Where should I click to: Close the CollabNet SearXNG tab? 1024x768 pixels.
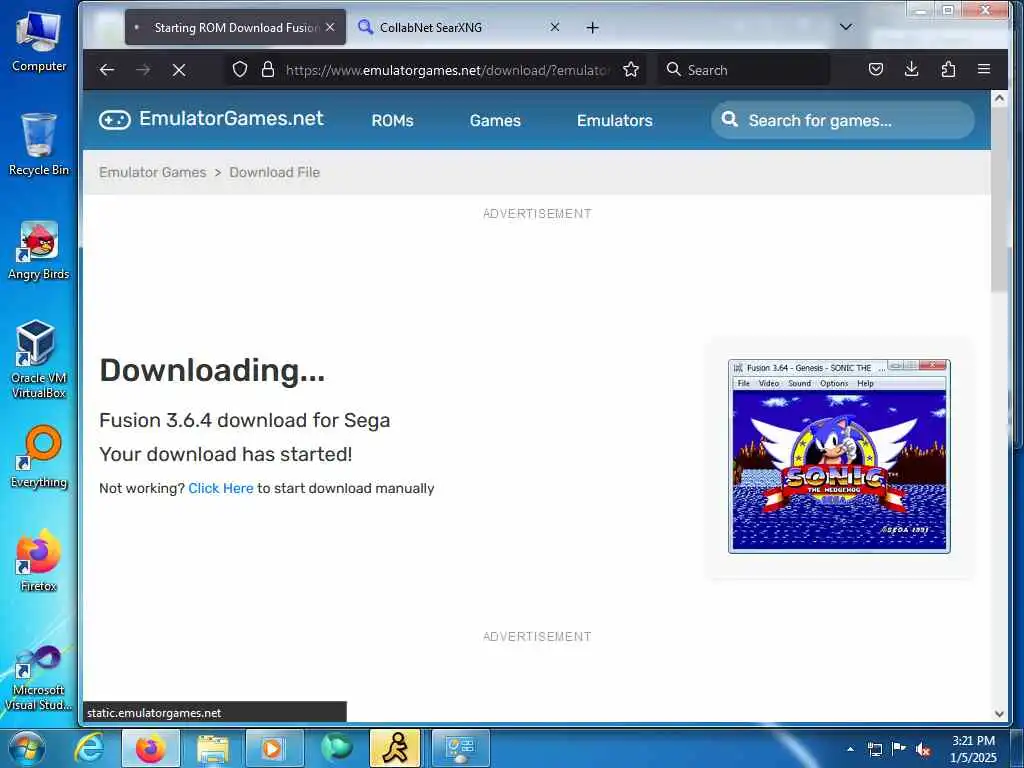pos(554,27)
